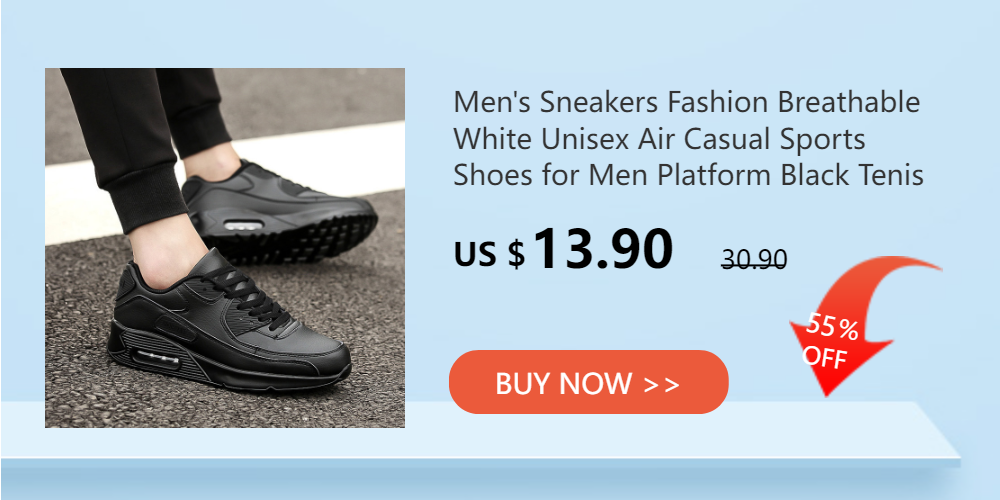Click the 'US $' currency label
This screenshot has width=1000, height=500.
489,253
